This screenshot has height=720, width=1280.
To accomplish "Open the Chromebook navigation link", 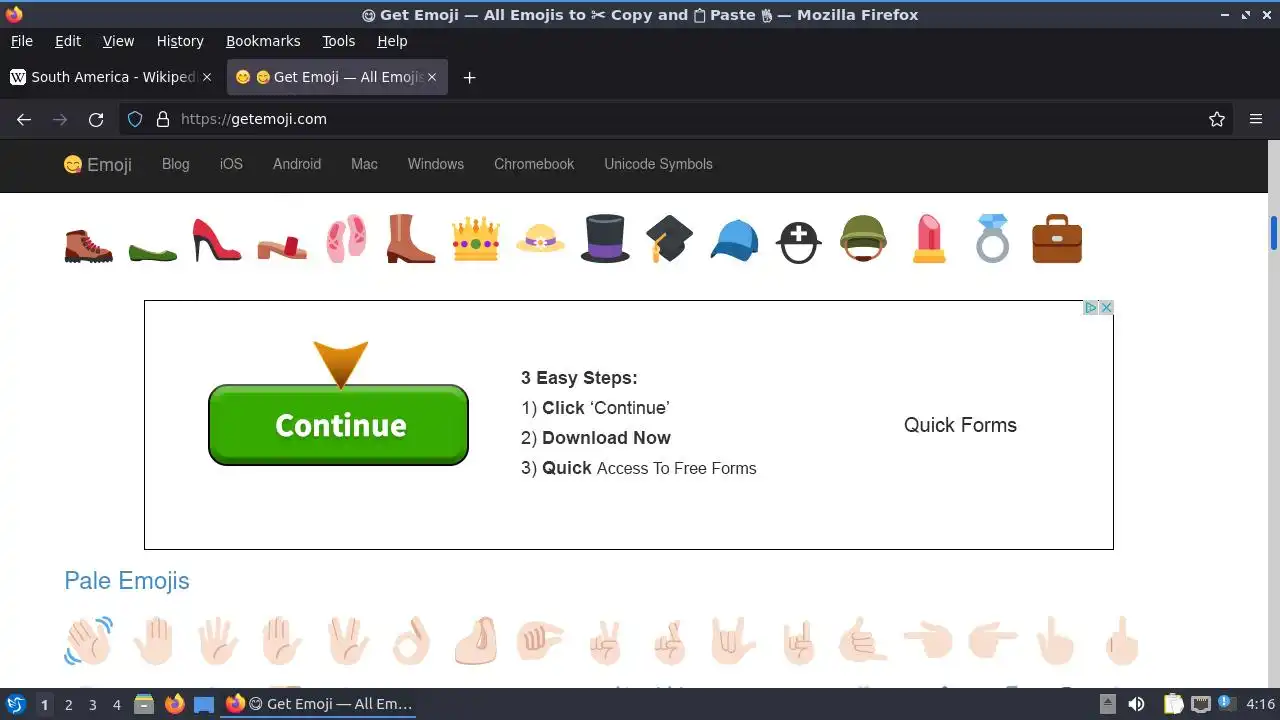I will pyautogui.click(x=534, y=164).
